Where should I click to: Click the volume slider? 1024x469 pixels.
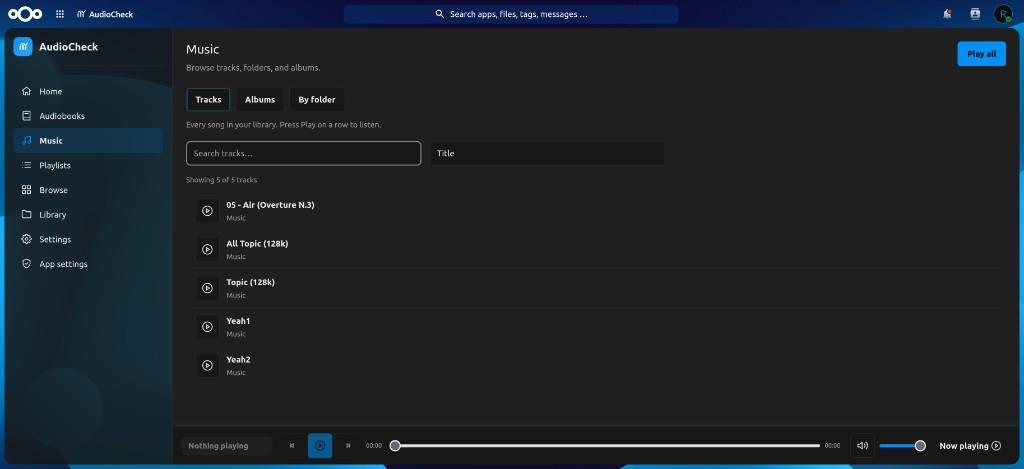(x=902, y=445)
